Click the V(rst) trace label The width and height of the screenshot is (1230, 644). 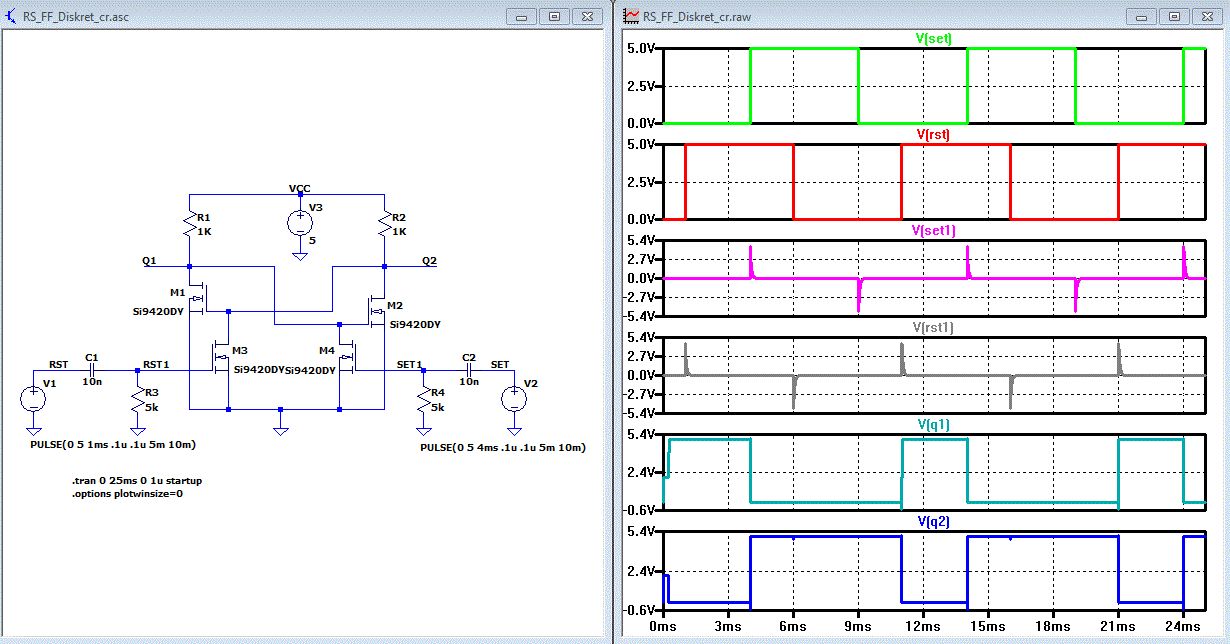point(933,134)
